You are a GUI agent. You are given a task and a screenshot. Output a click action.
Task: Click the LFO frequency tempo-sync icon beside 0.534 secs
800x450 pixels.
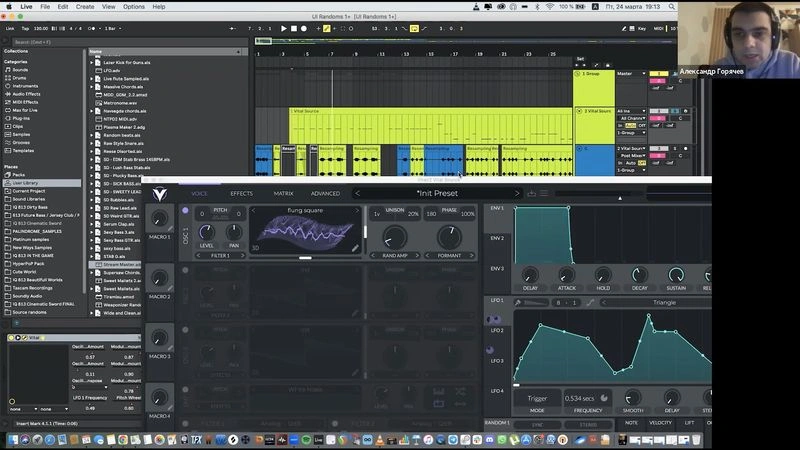(604, 398)
